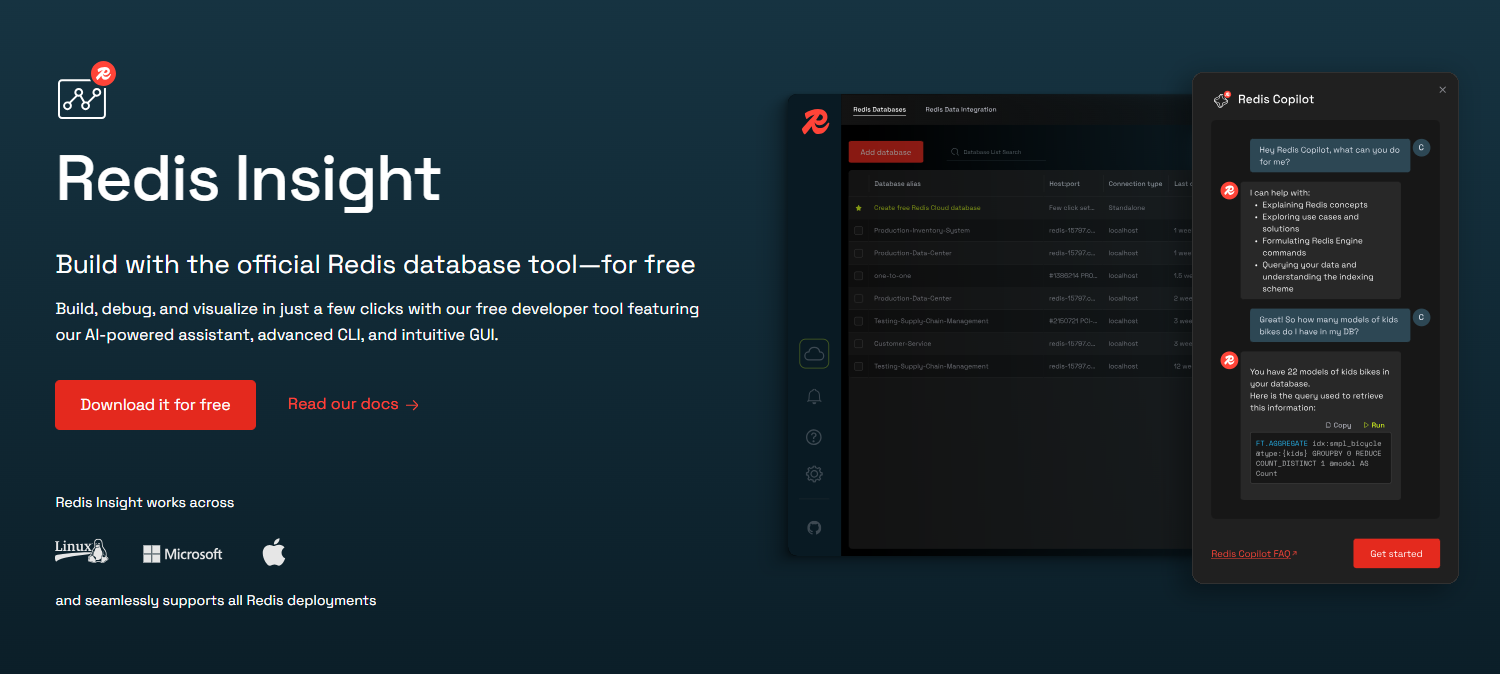Click the C avatar beside 'Great! So how many' message

click(1421, 318)
